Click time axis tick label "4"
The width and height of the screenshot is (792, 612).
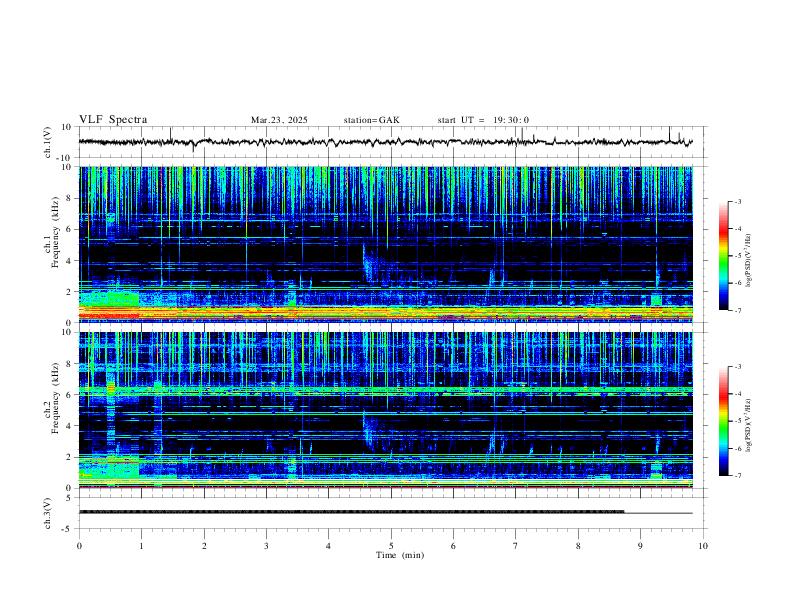click(328, 546)
